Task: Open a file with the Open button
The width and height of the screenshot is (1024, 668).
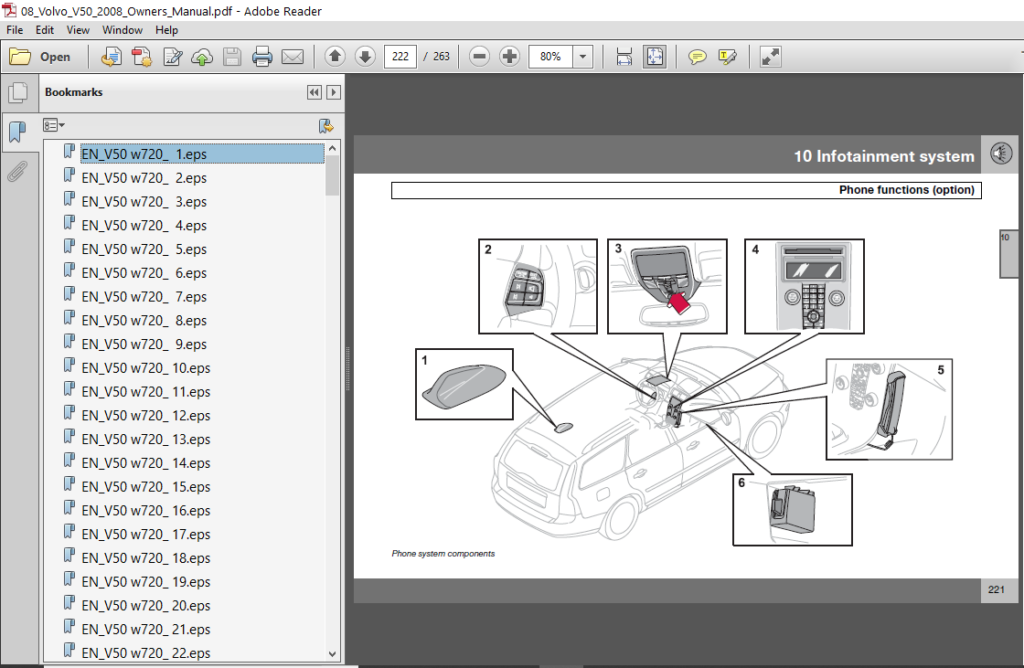Action: [40, 57]
